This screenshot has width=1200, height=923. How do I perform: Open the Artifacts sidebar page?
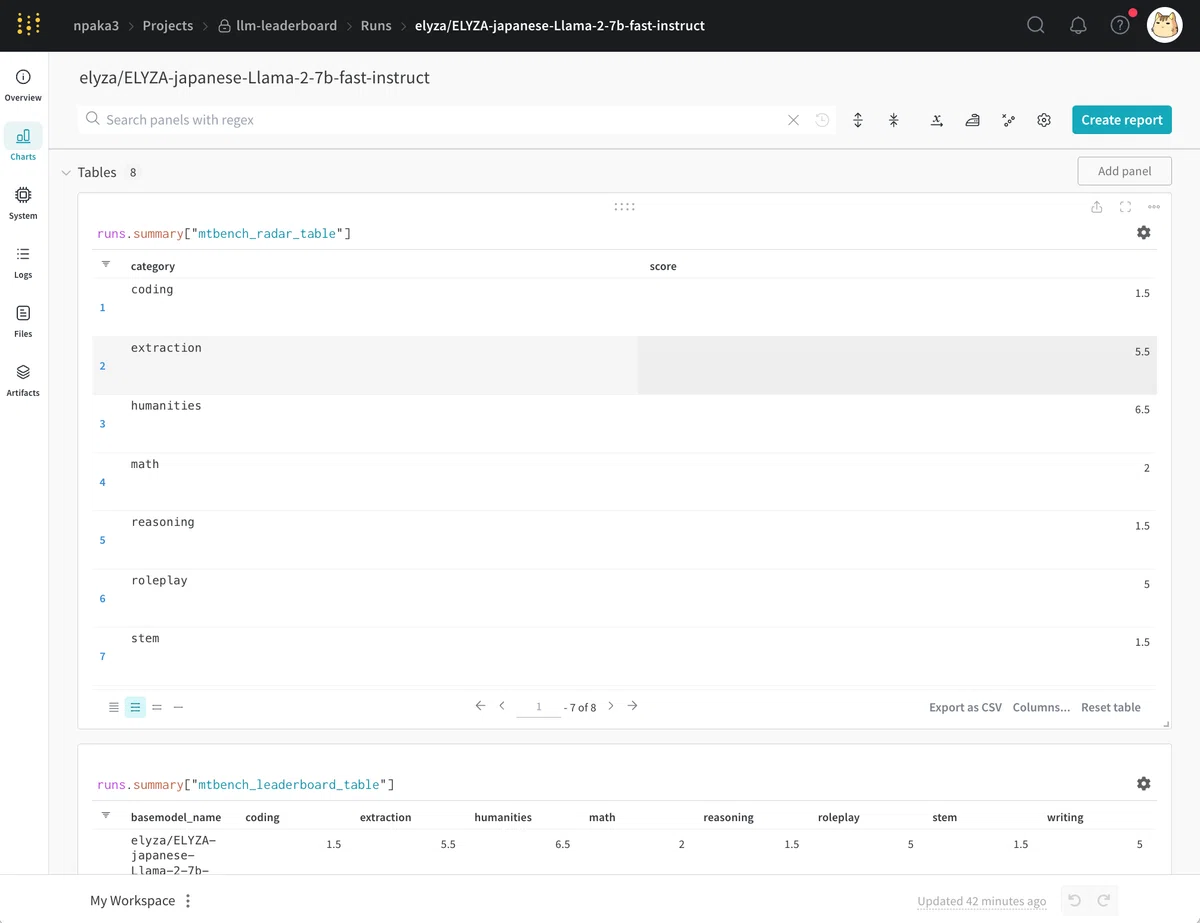pyautogui.click(x=23, y=380)
